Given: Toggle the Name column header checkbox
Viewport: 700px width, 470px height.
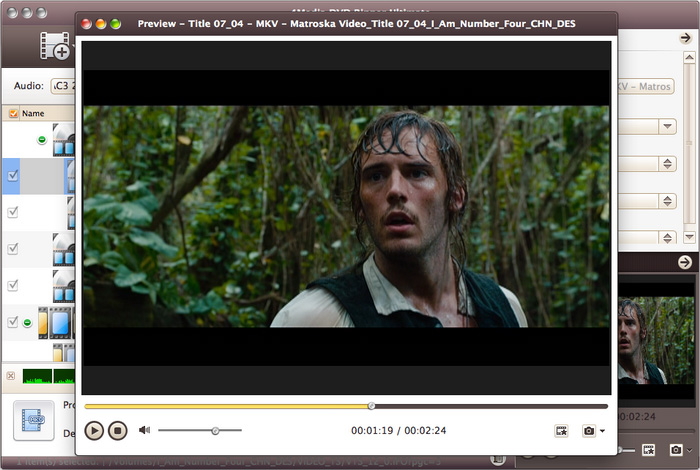Looking at the screenshot, I should click(x=13, y=114).
